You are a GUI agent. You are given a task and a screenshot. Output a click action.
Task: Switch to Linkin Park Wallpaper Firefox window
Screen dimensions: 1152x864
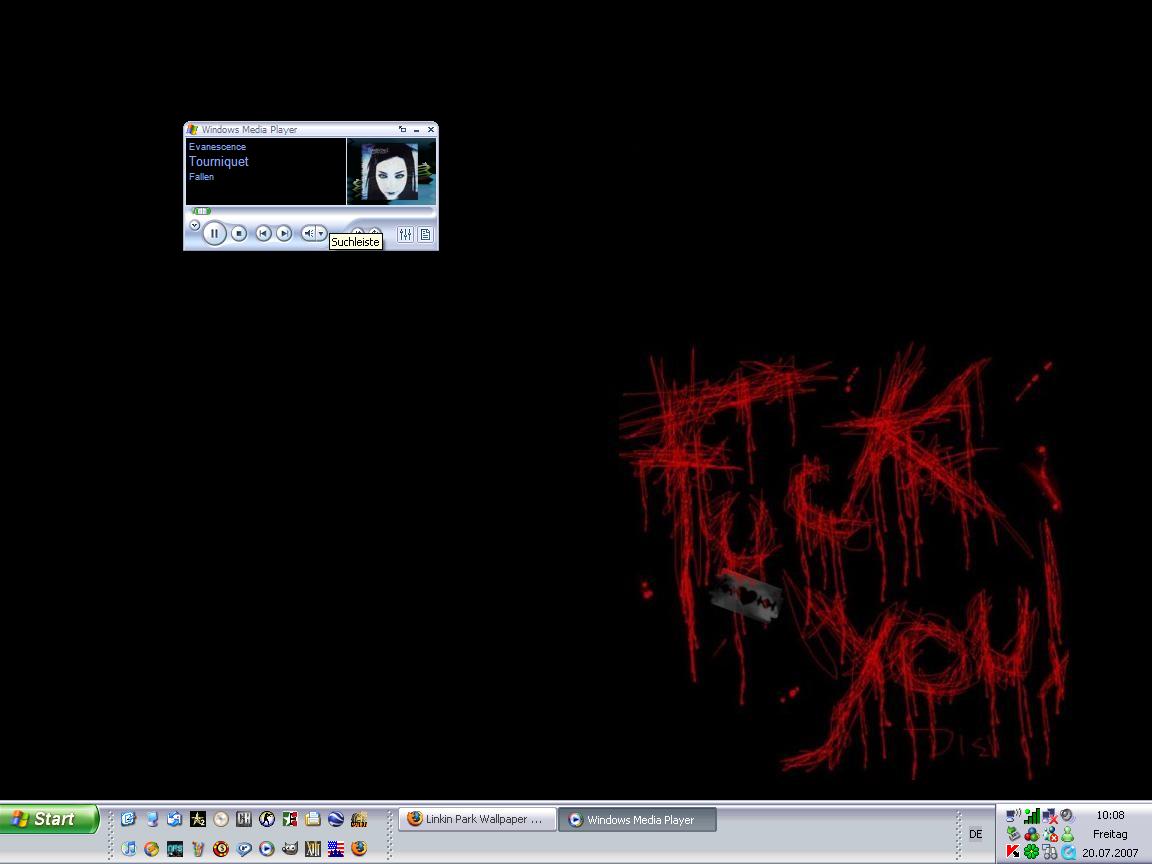tap(476, 819)
